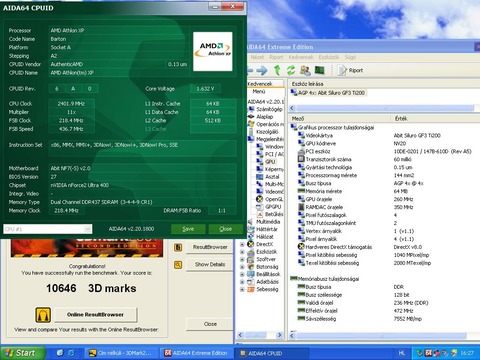Open the Windows Start menu
Image resolution: width=480 pixels, height=360 pixels.
23,353
